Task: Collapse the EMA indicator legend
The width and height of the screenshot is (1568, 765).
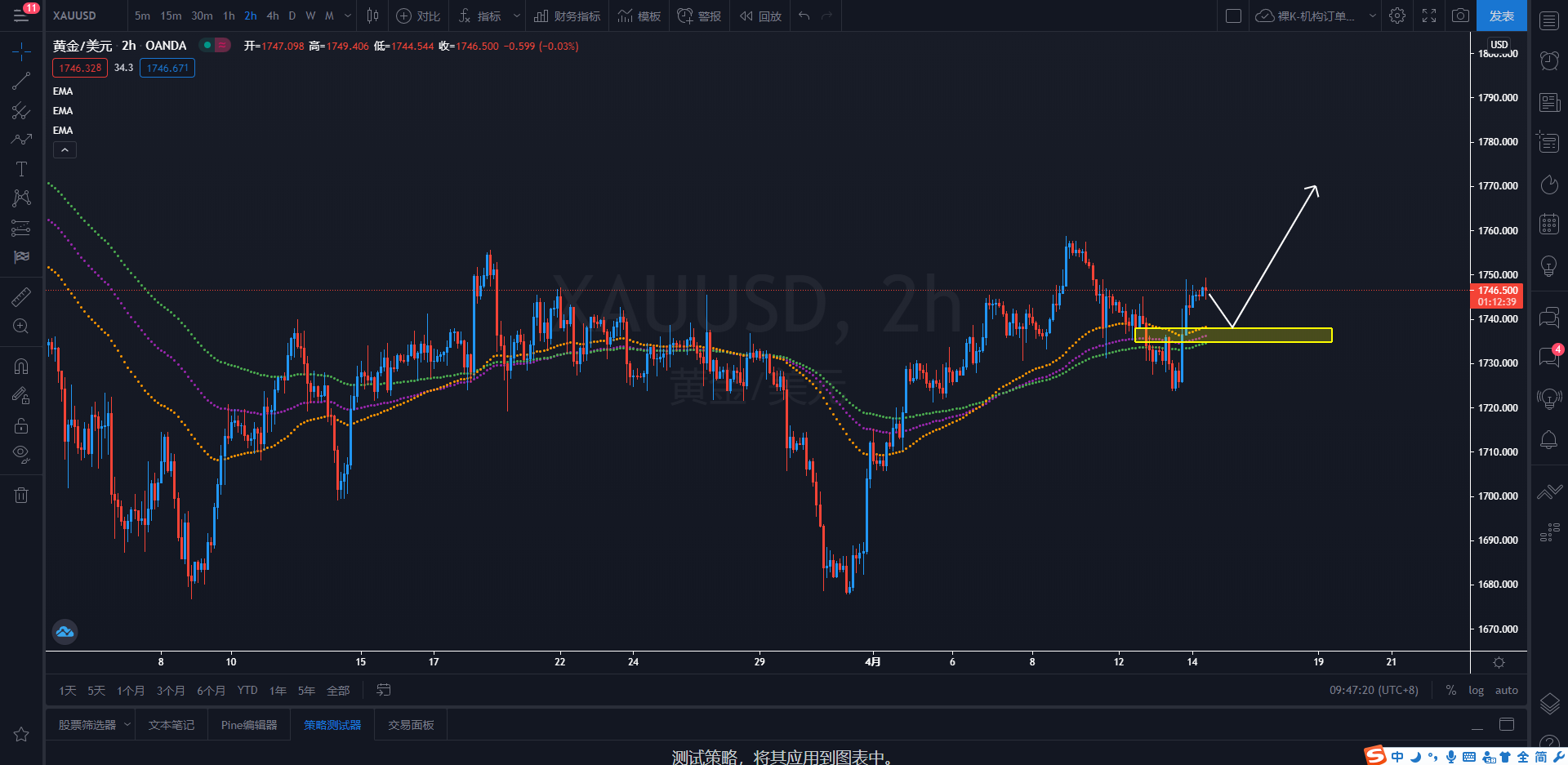Action: [x=65, y=150]
